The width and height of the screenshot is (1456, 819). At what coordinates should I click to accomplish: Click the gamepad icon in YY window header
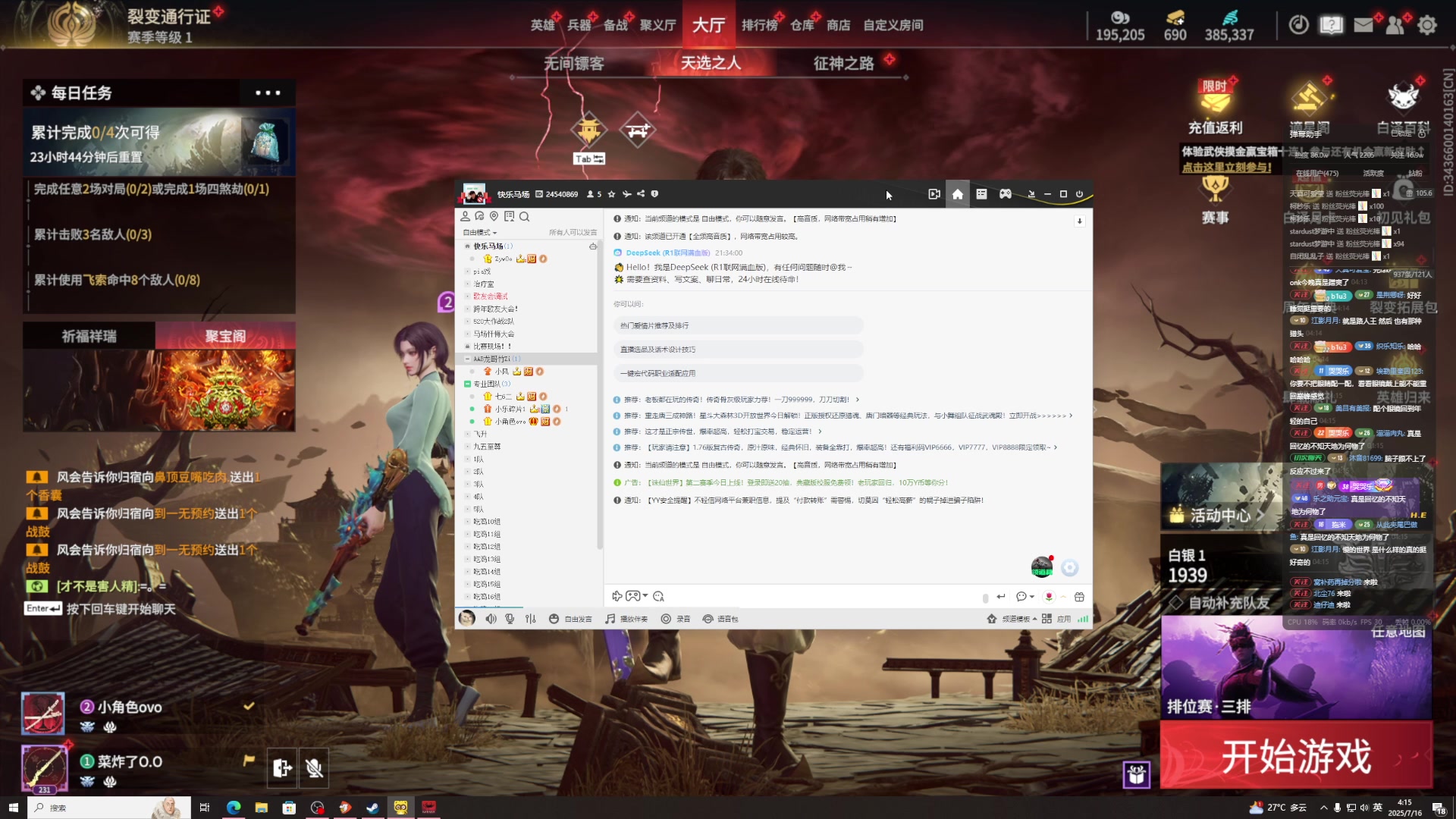click(x=1005, y=194)
